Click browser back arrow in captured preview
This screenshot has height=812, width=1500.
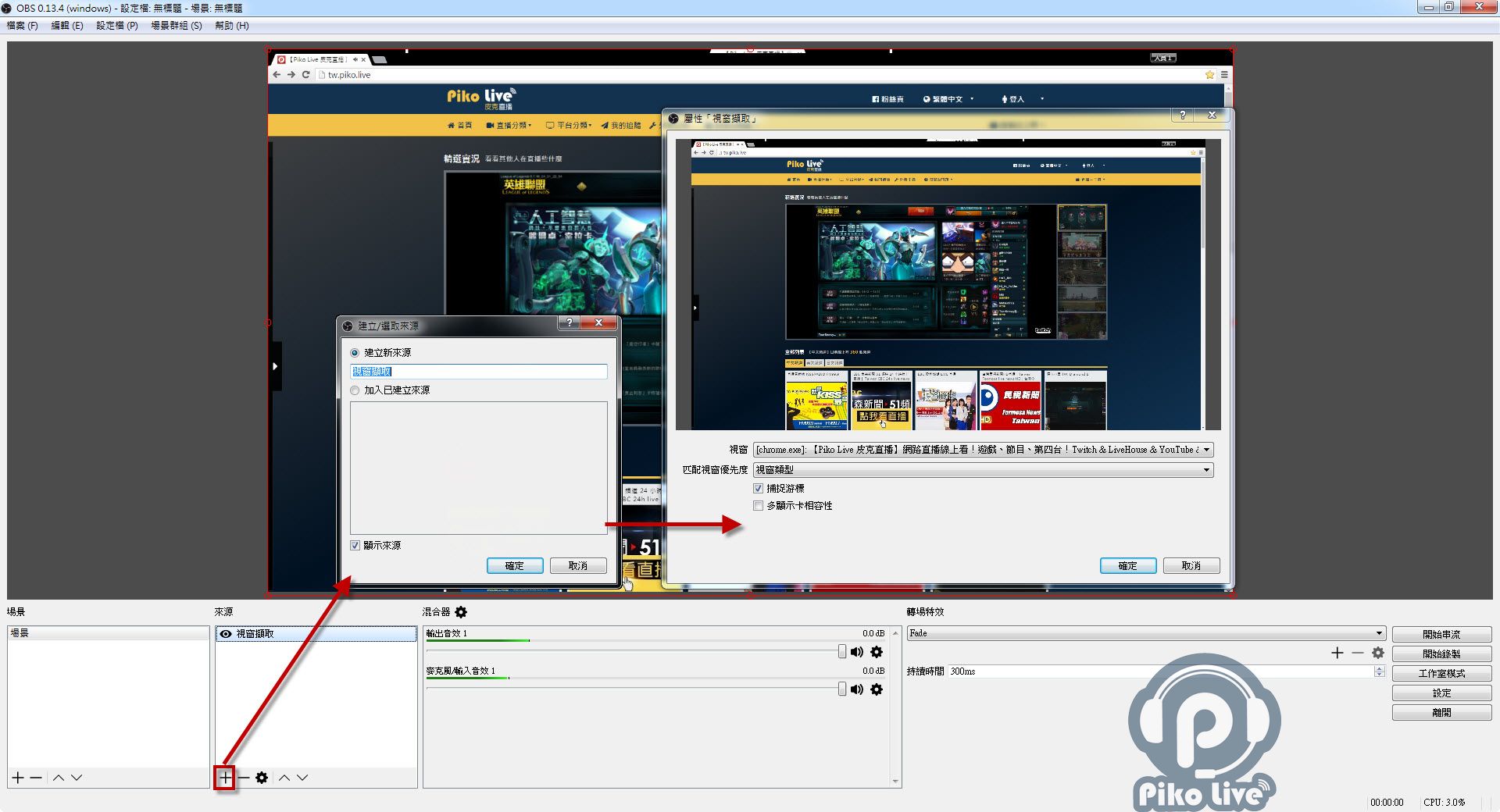277,75
